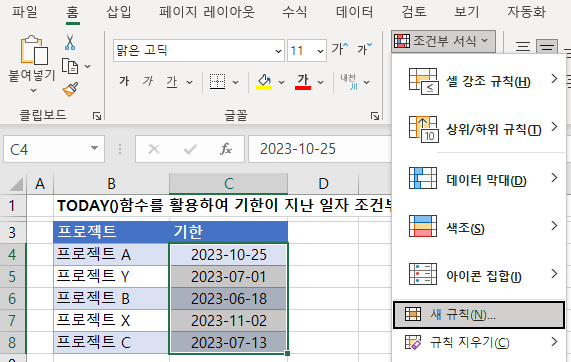Screen dimensions: 571x362
Task: Expand the Name Box C4 dropdown
Action: pos(94,148)
